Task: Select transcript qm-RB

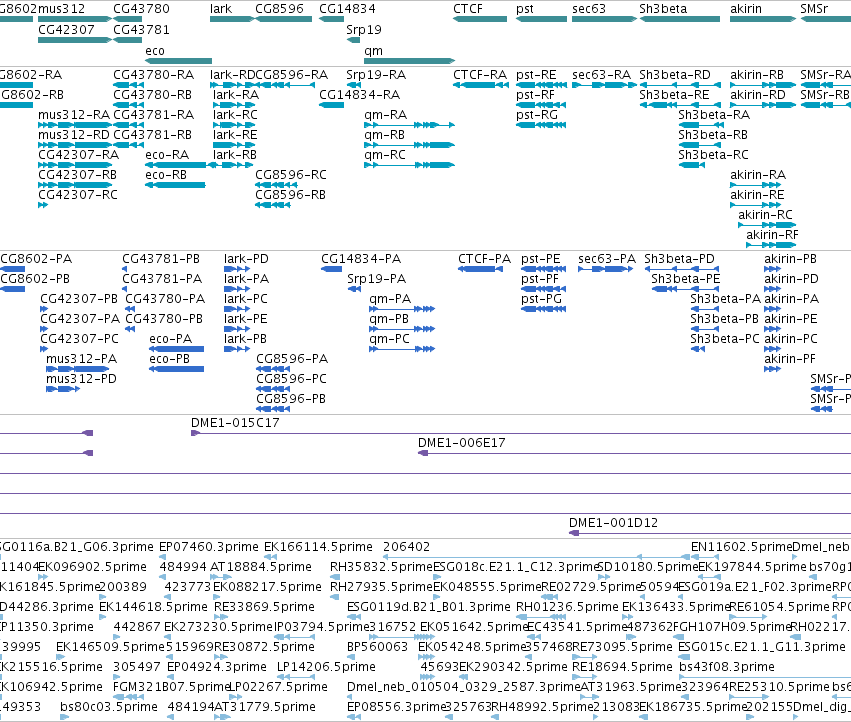Action: click(x=385, y=135)
